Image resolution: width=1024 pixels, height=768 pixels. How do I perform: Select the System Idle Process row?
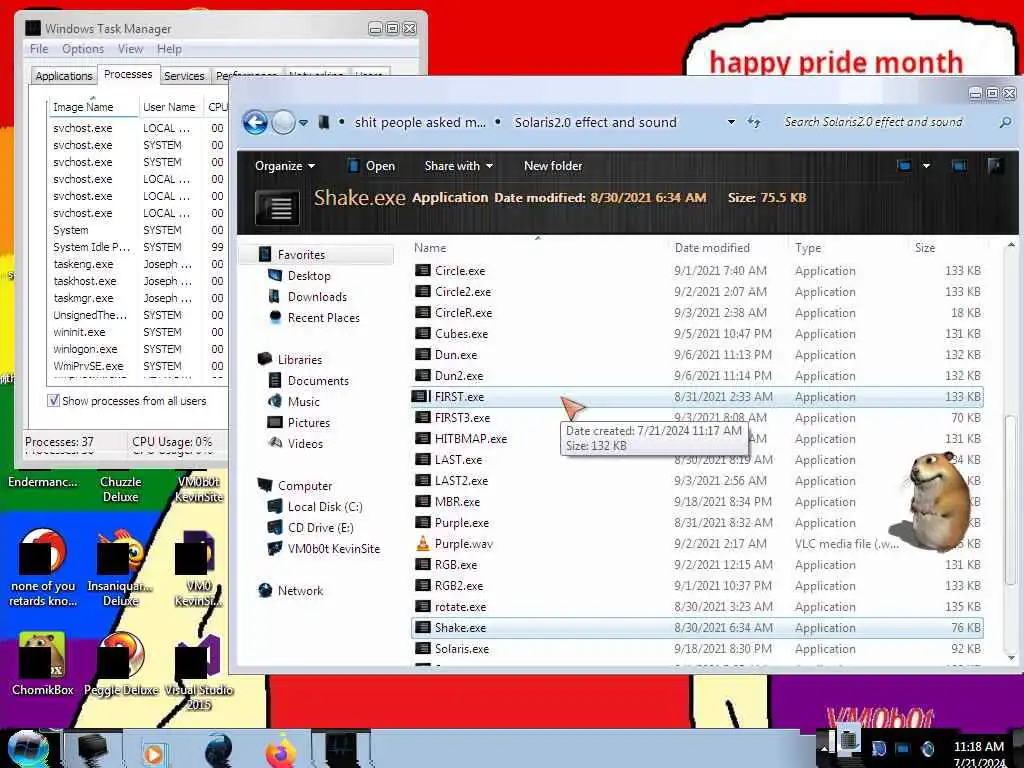click(x=138, y=247)
